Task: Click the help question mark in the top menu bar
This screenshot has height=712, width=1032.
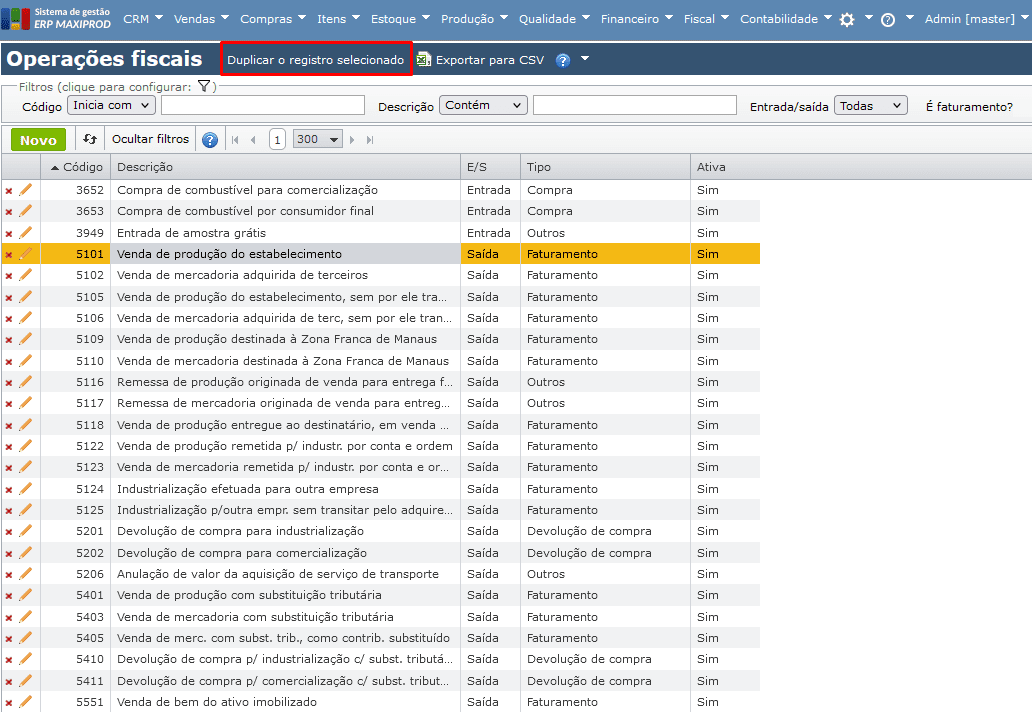Action: (x=887, y=19)
